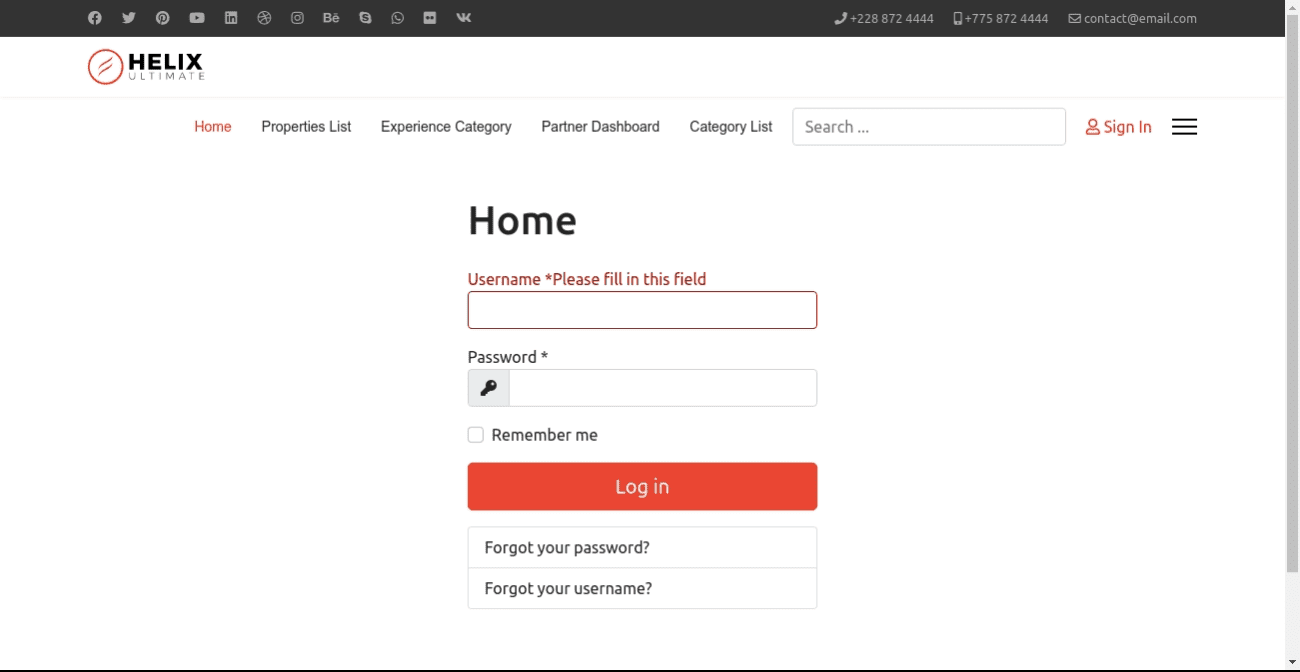This screenshot has width=1300, height=672.
Task: Focus the Search box in the header
Action: point(929,127)
